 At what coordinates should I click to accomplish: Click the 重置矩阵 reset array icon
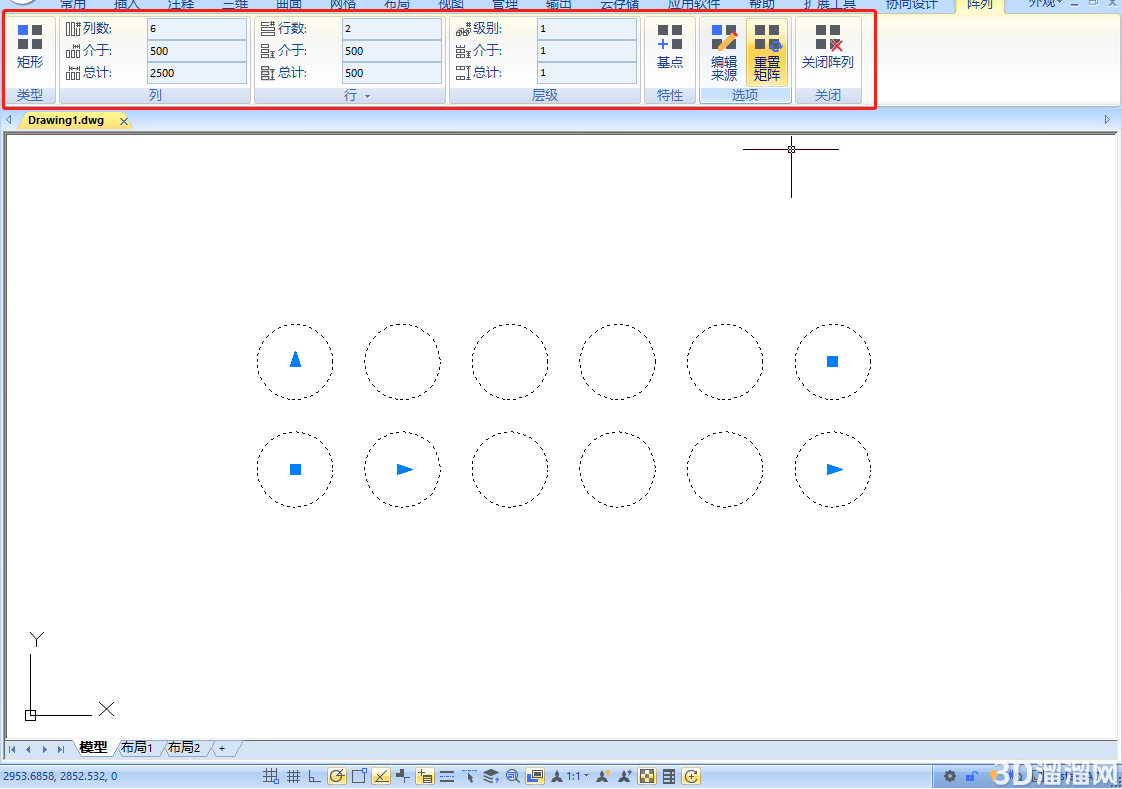click(766, 52)
